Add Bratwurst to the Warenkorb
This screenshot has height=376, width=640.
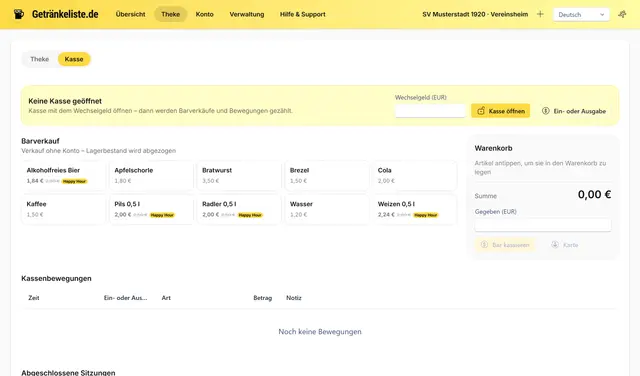[x=239, y=176]
